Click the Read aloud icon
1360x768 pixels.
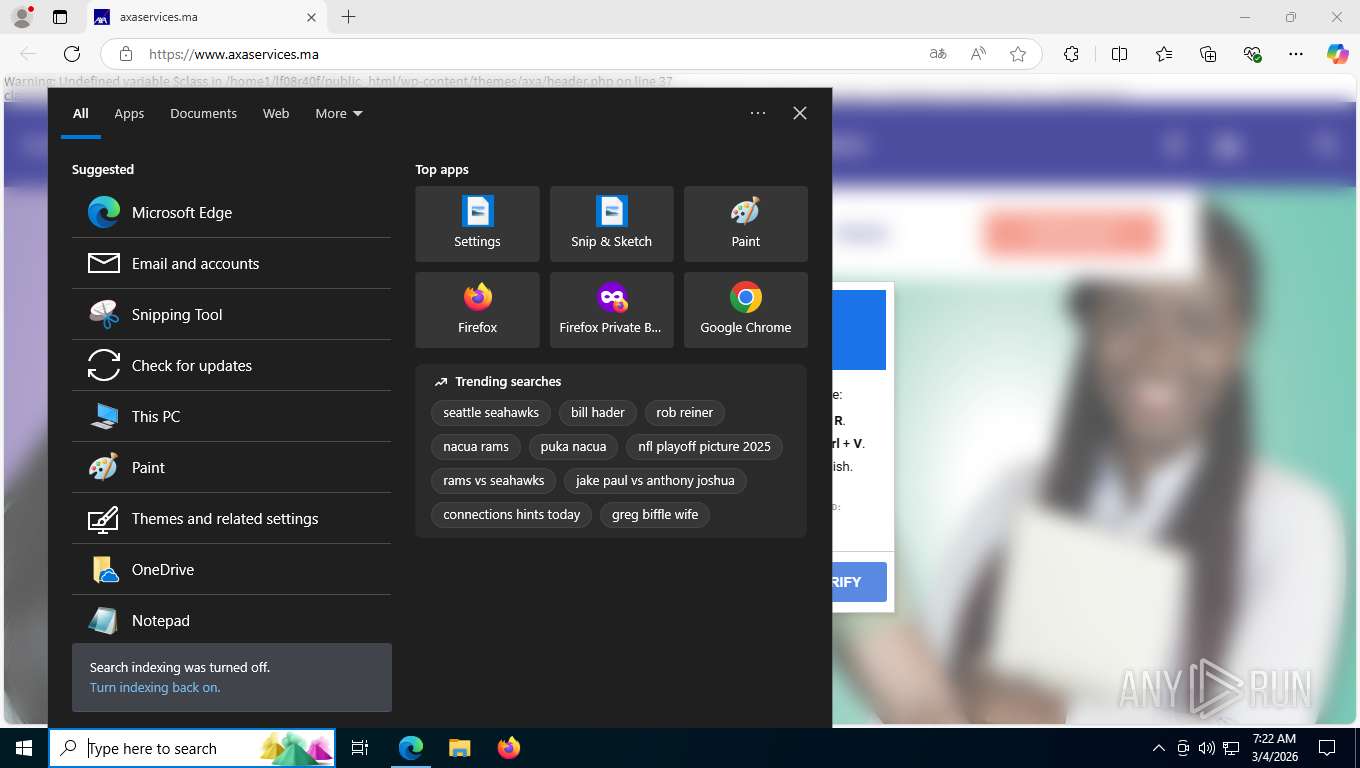(978, 54)
